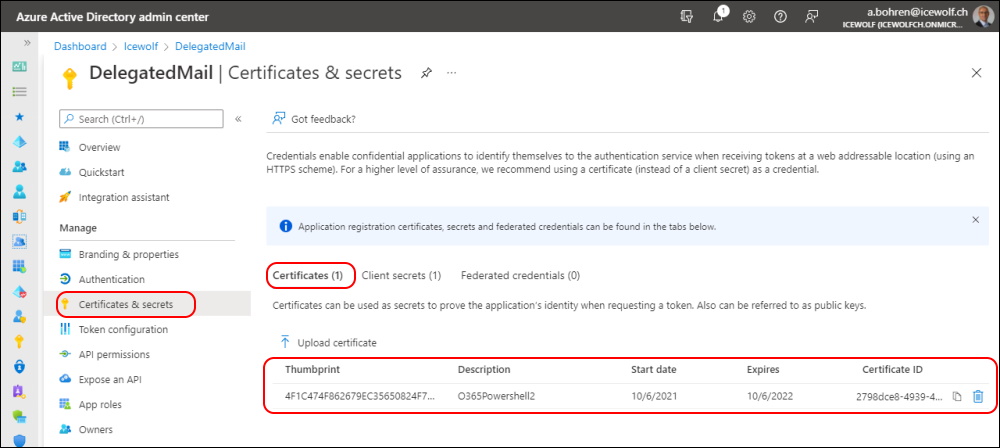Click the green chat bubble icon in left rail
1000x448 pixels.
click(20, 416)
